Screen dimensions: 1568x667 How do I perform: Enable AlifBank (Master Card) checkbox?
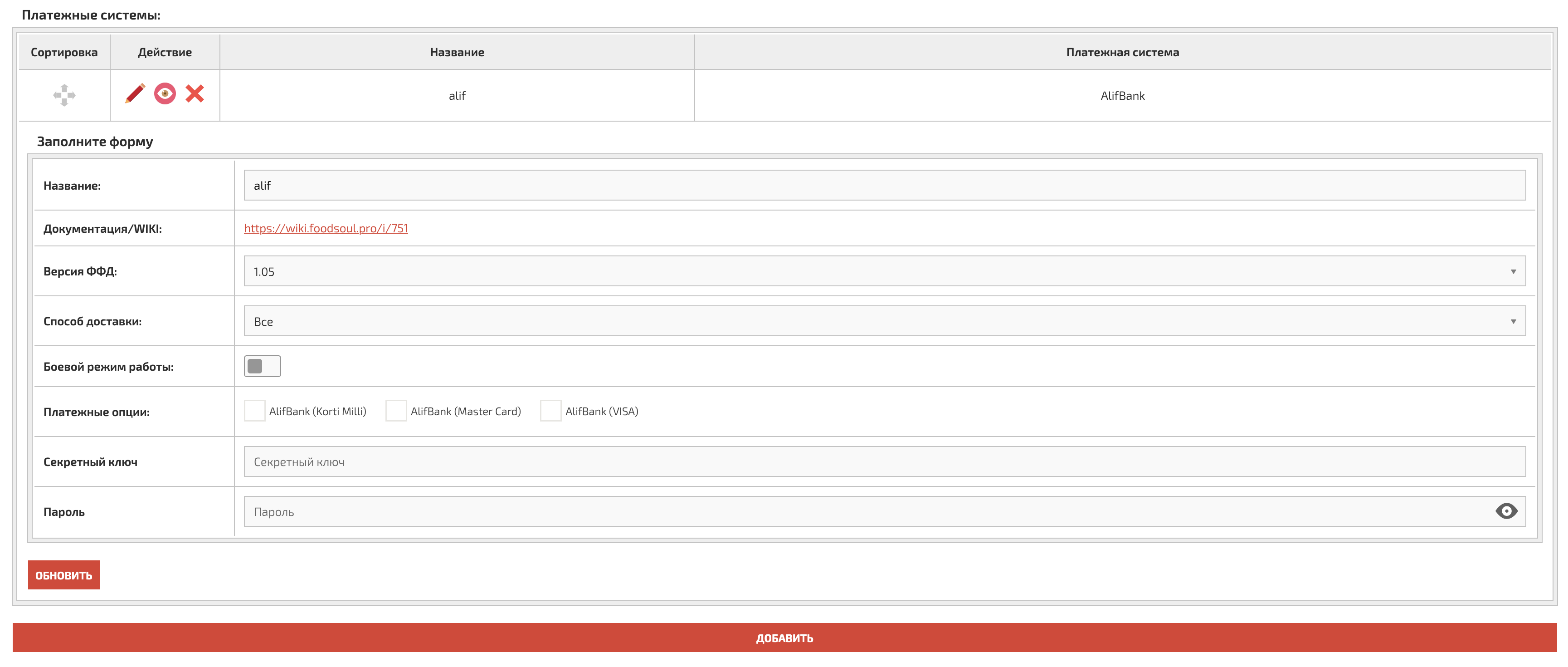tap(396, 411)
